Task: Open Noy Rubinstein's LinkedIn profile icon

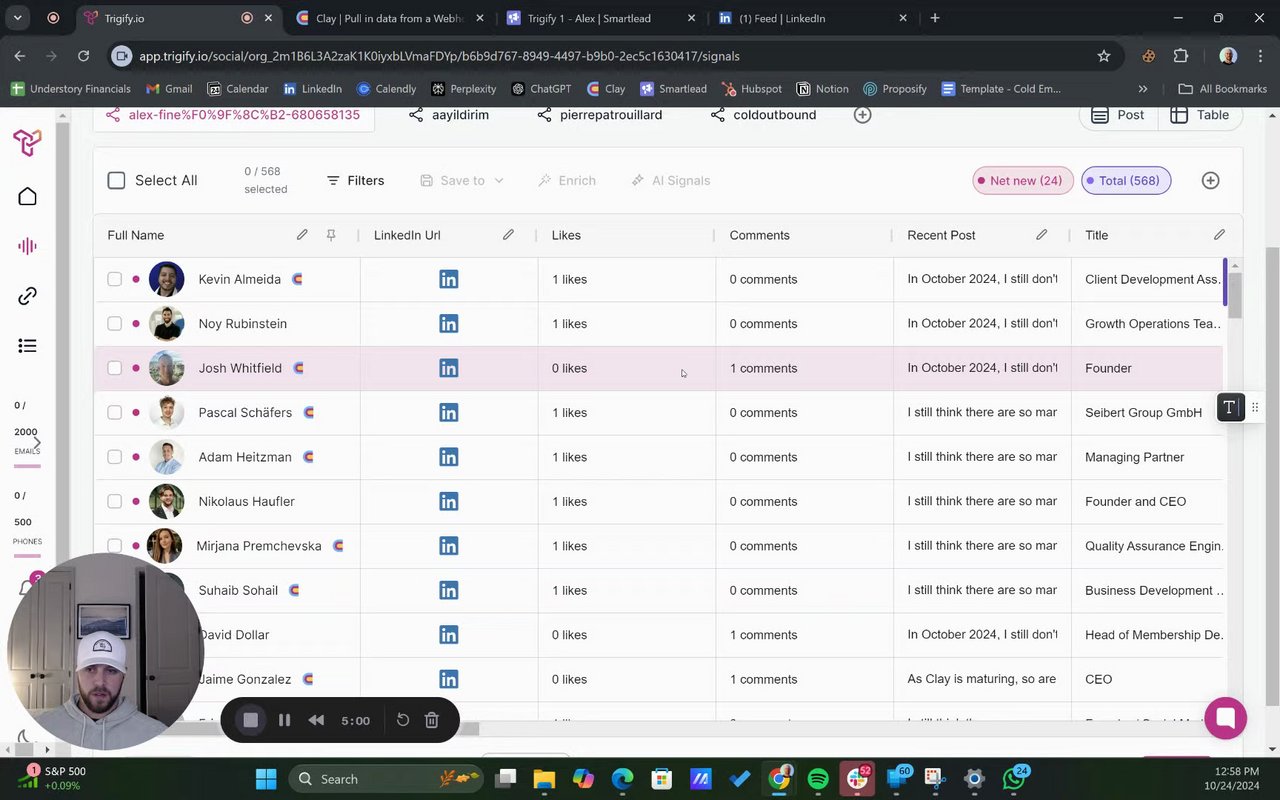Action: 449,324
